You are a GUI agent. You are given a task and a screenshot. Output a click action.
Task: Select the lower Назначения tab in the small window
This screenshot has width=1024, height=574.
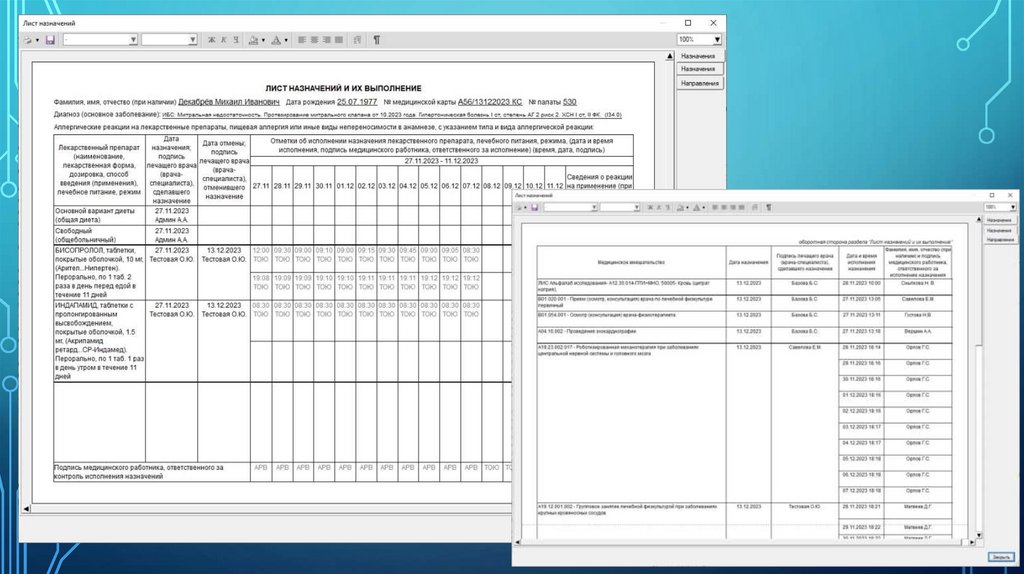(x=999, y=231)
